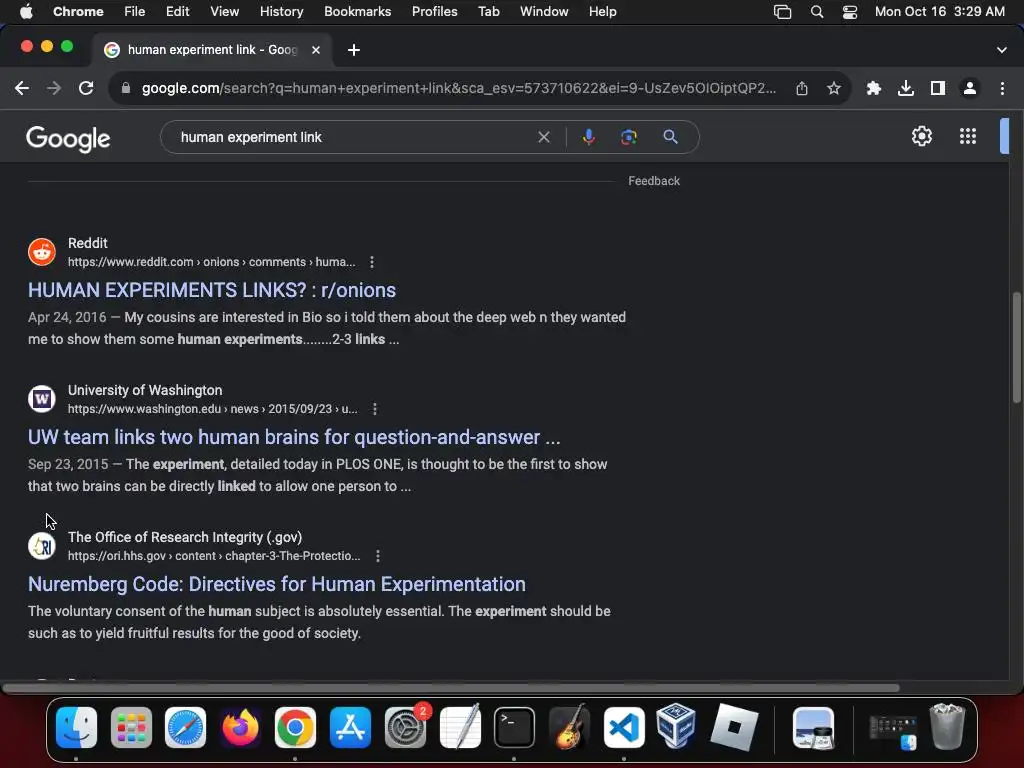Image resolution: width=1024 pixels, height=768 pixels.
Task: Click 'The Office of Research Integrity (.gov)' name
Action: point(185,537)
